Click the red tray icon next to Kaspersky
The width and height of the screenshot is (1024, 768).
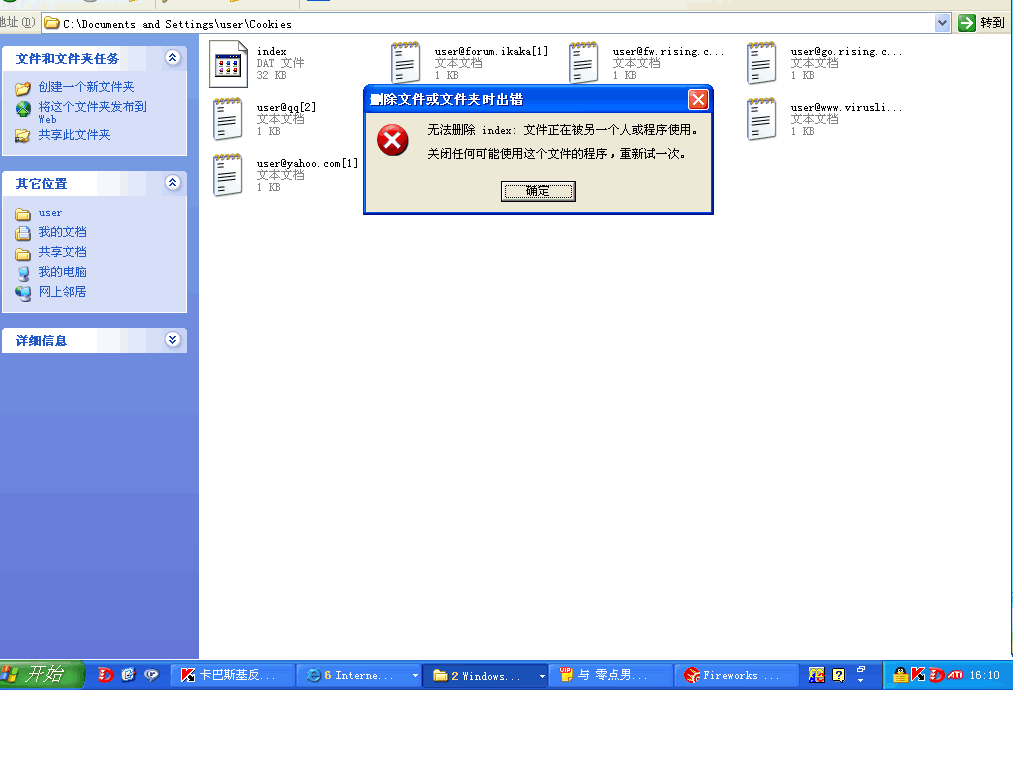tap(936, 675)
